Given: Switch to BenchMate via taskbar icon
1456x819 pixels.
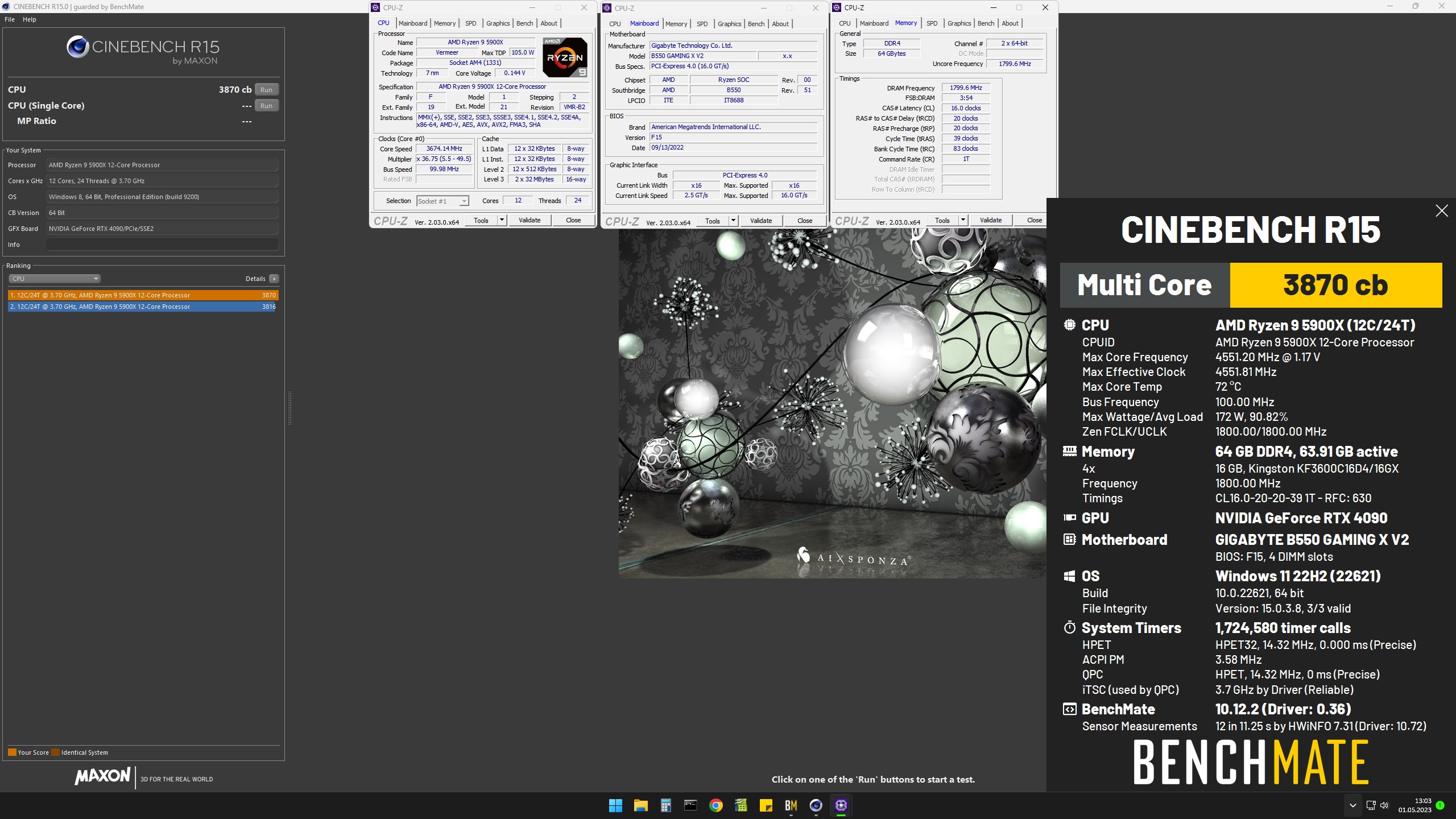Looking at the screenshot, I should click(791, 805).
